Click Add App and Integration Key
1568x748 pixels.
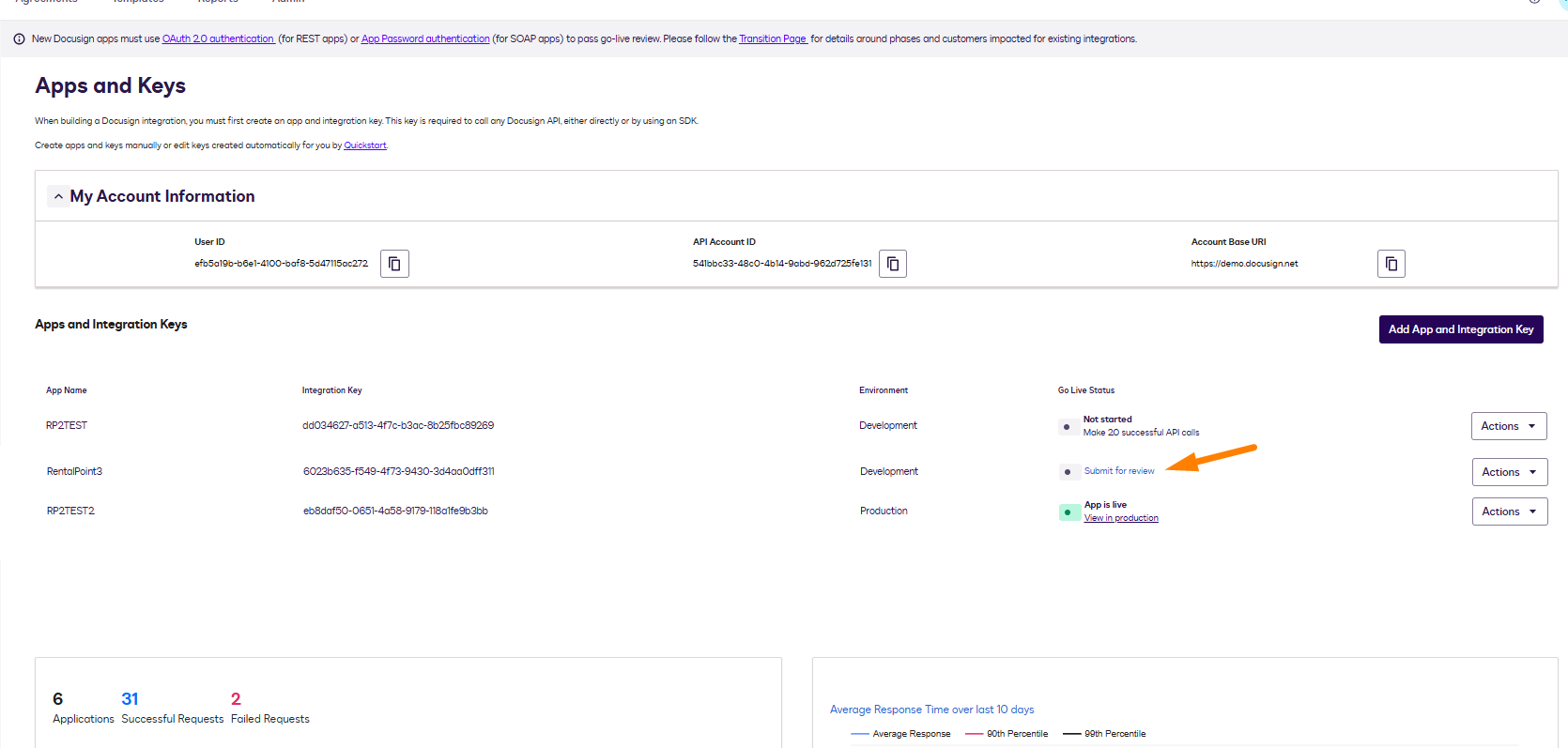[1461, 329]
